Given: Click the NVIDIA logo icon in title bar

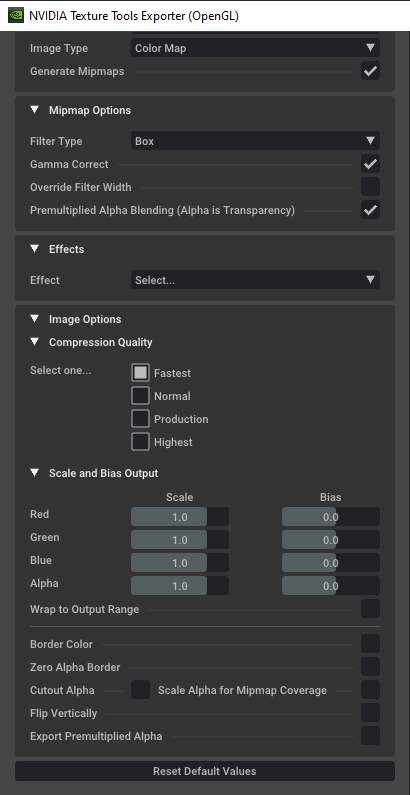Looking at the screenshot, I should point(16,15).
